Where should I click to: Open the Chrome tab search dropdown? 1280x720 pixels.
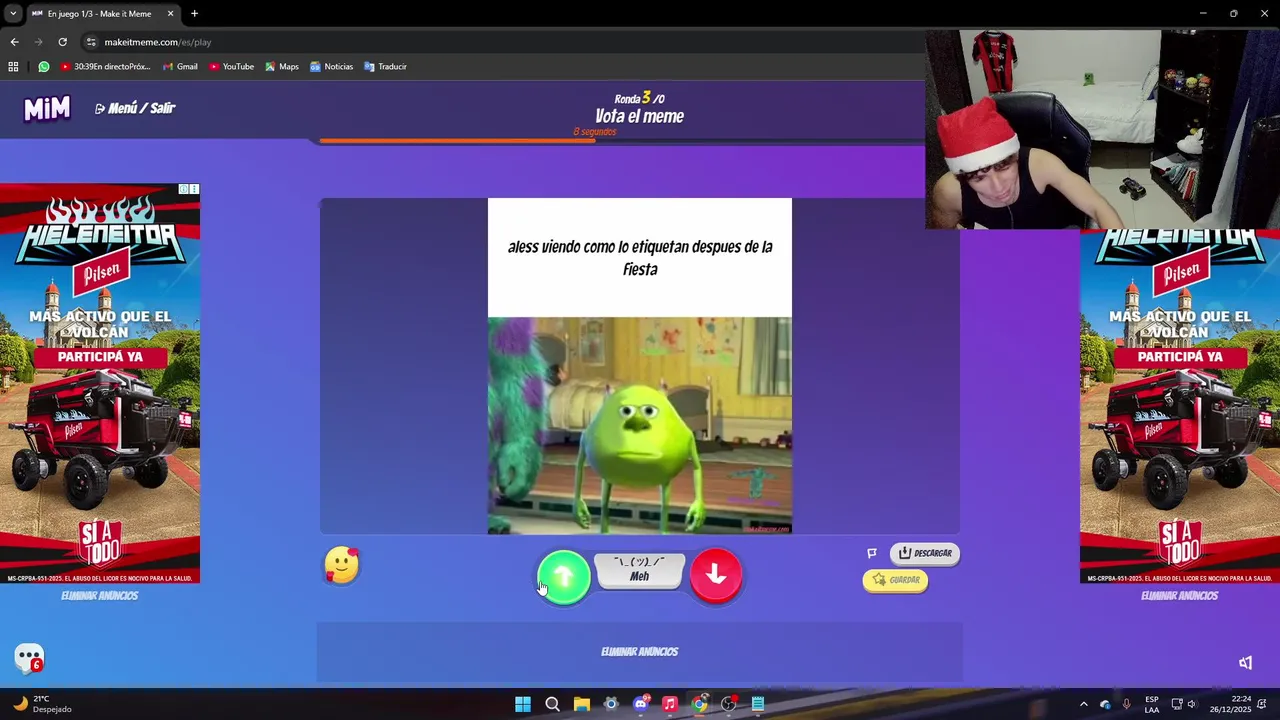pyautogui.click(x=13, y=13)
